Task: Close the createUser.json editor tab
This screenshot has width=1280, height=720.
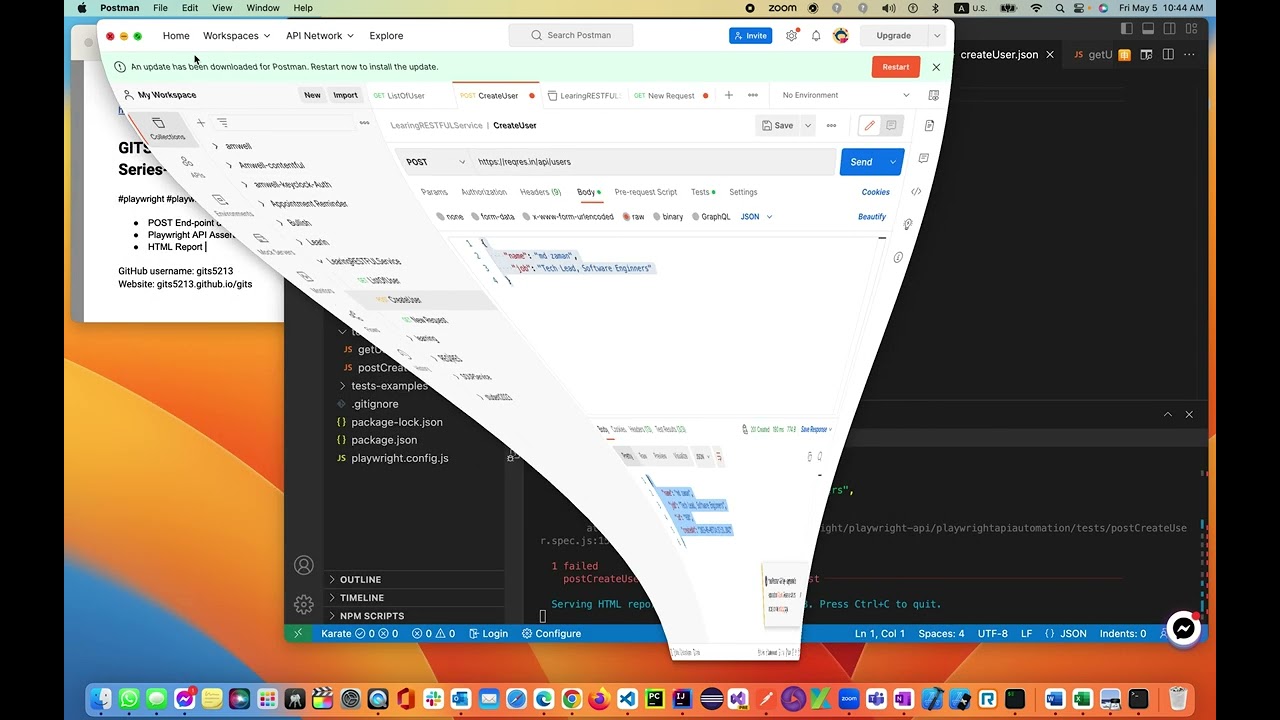Action: [1050, 55]
